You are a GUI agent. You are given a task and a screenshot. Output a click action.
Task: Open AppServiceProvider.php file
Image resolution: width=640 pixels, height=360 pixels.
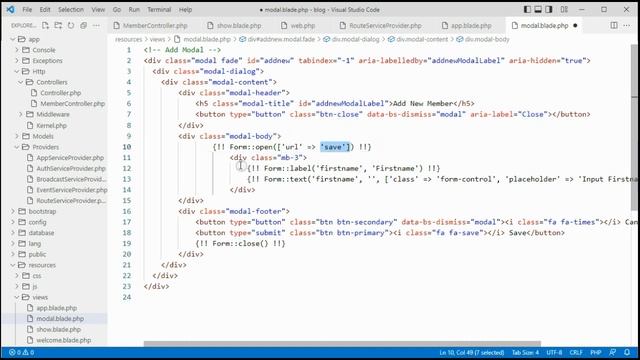pyautogui.click(x=70, y=158)
